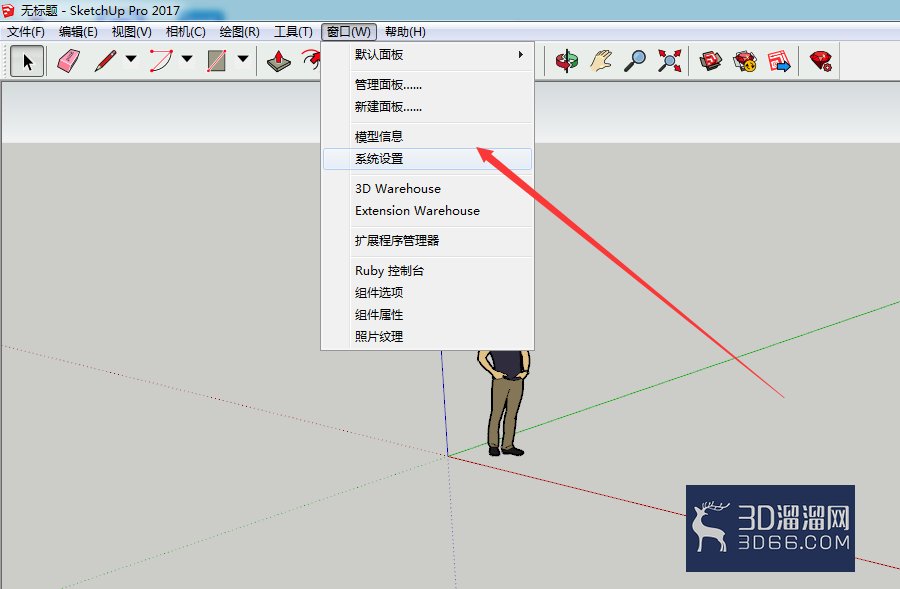Open the 绘图(R) menu
Image resolution: width=900 pixels, height=589 pixels.
239,32
